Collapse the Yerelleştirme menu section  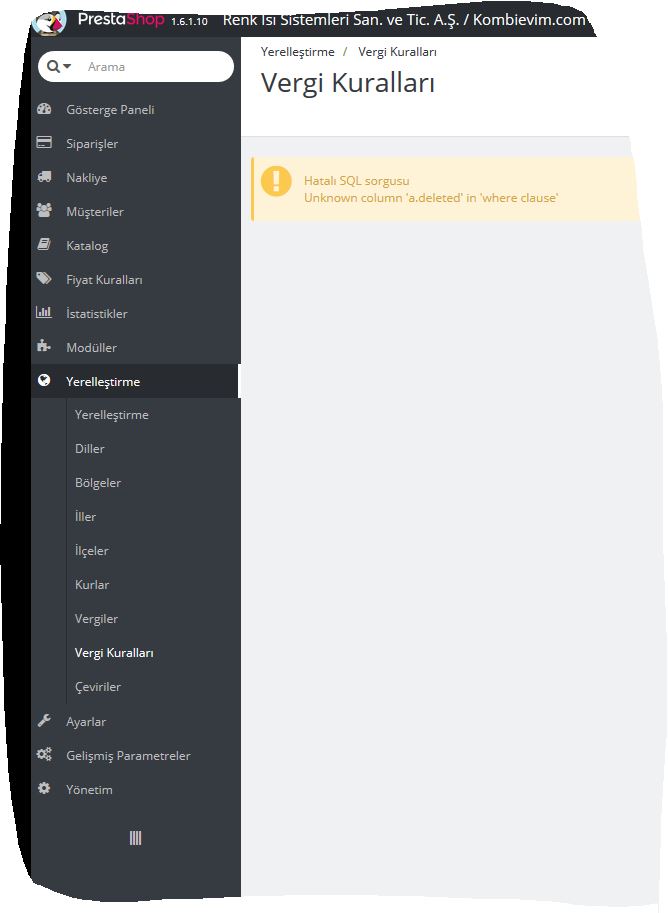point(103,381)
